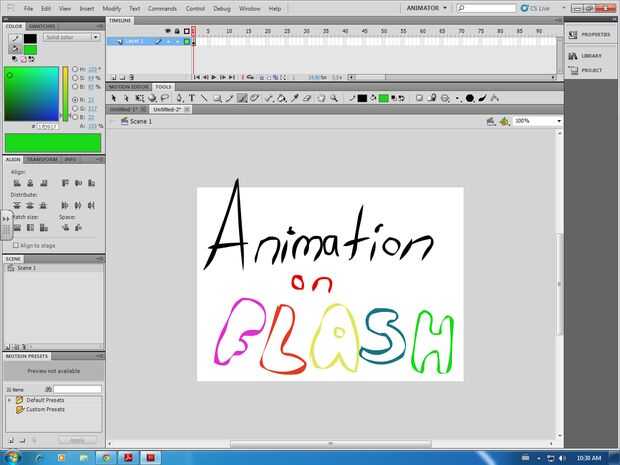Open the File menu
This screenshot has width=620, height=465.
pos(28,8)
